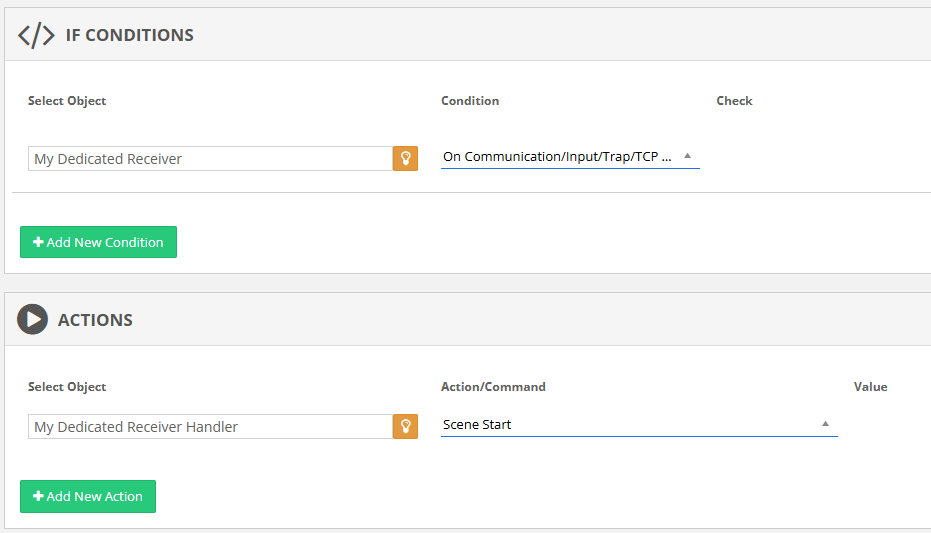Click the arrow on the Condition dropdown
This screenshot has width=931, height=533.
(x=687, y=156)
